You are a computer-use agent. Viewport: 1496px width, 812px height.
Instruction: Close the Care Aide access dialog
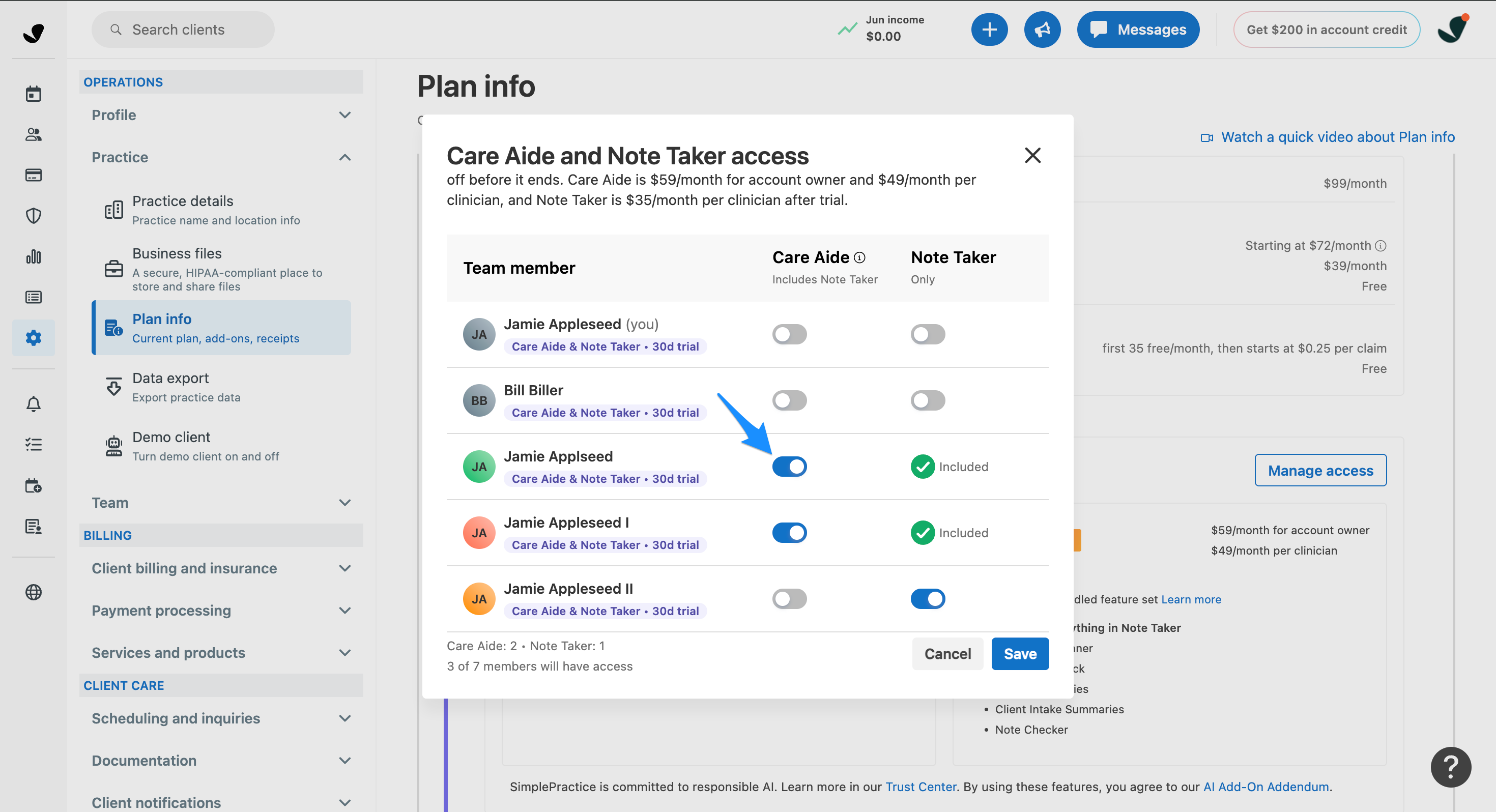coord(1032,155)
